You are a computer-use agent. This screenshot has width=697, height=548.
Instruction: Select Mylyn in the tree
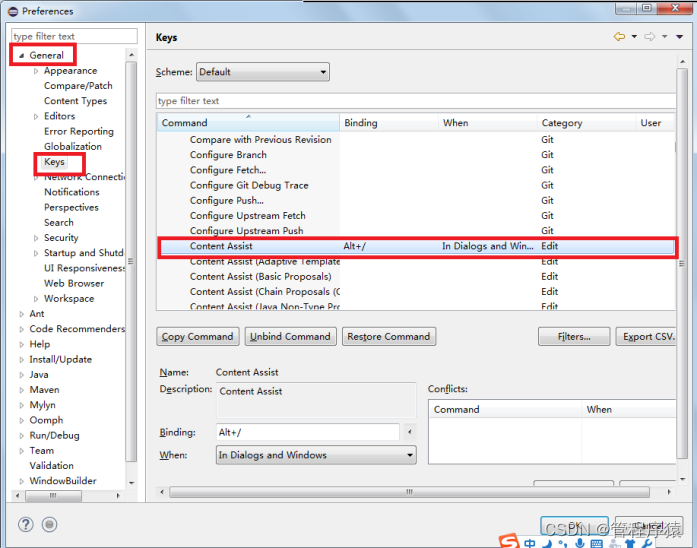[x=42, y=405]
